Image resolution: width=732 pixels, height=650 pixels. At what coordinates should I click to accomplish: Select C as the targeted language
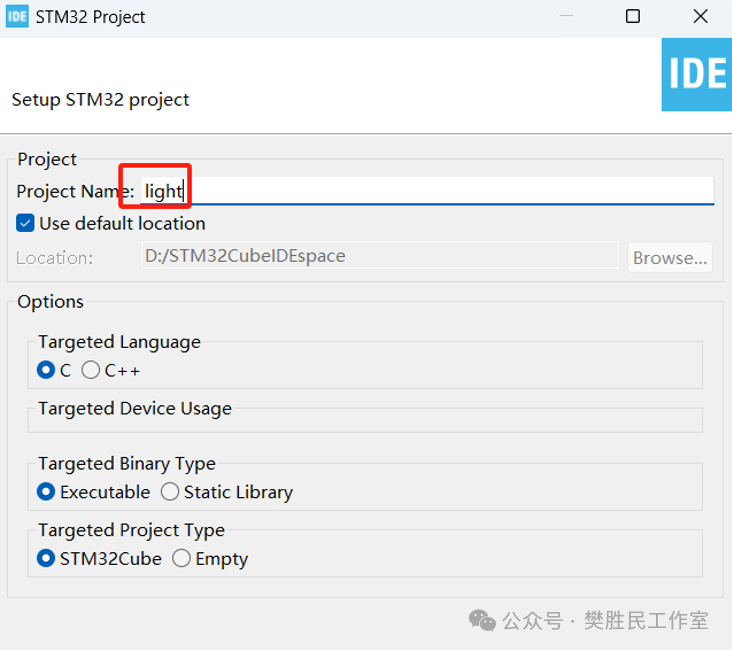pyautogui.click(x=46, y=370)
